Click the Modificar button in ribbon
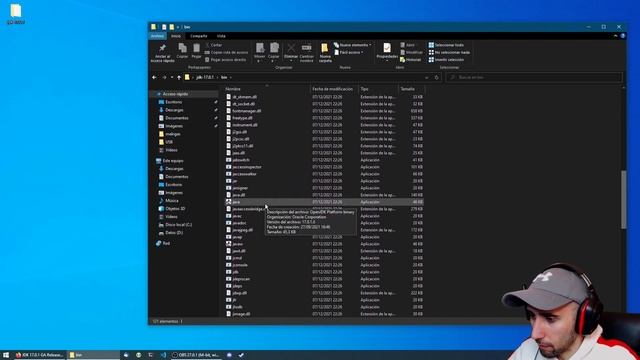 point(411,52)
